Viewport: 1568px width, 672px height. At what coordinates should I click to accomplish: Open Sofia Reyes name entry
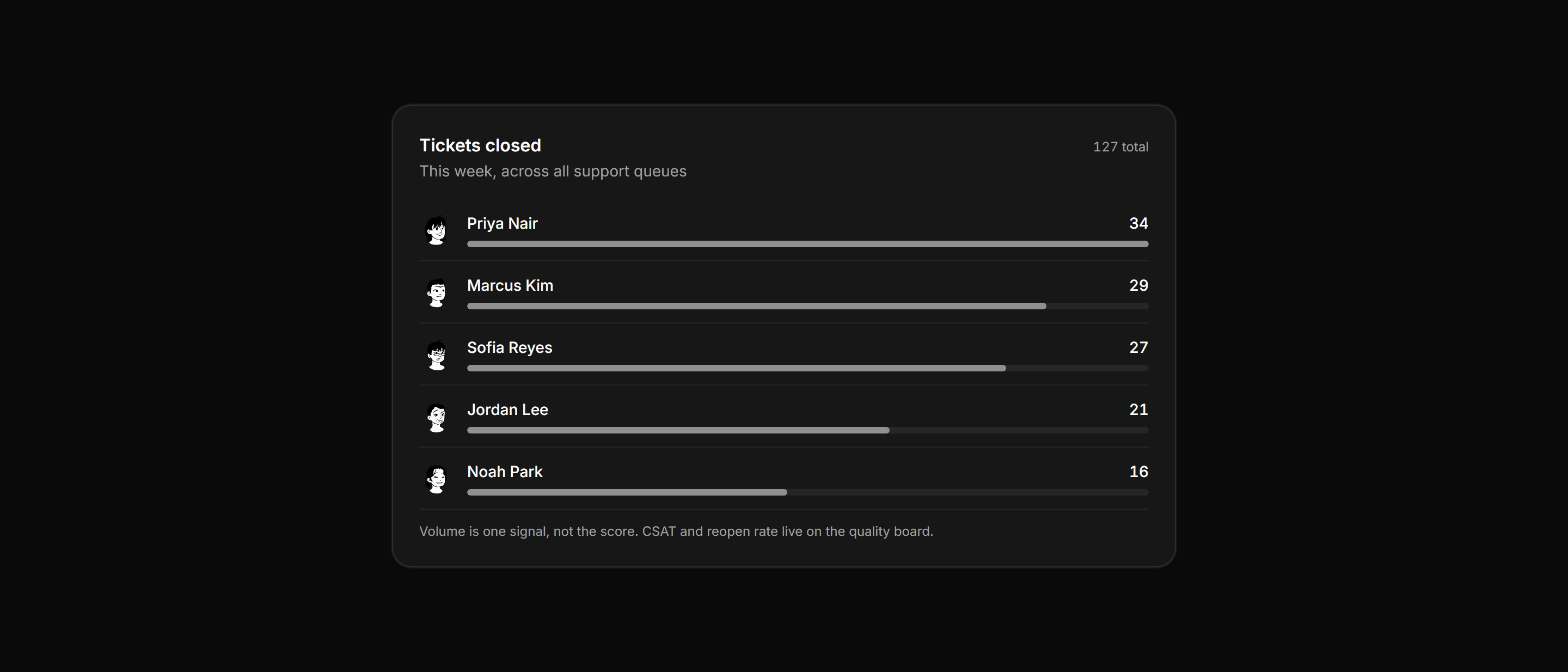pyautogui.click(x=510, y=347)
